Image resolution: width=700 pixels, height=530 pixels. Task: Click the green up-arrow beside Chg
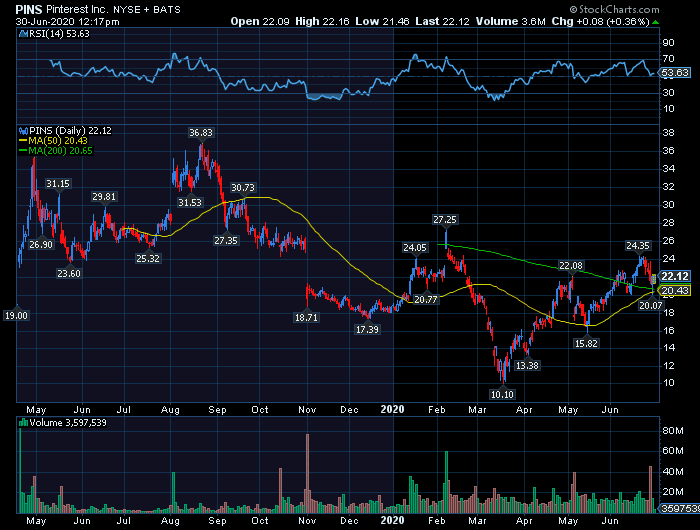tap(655, 22)
